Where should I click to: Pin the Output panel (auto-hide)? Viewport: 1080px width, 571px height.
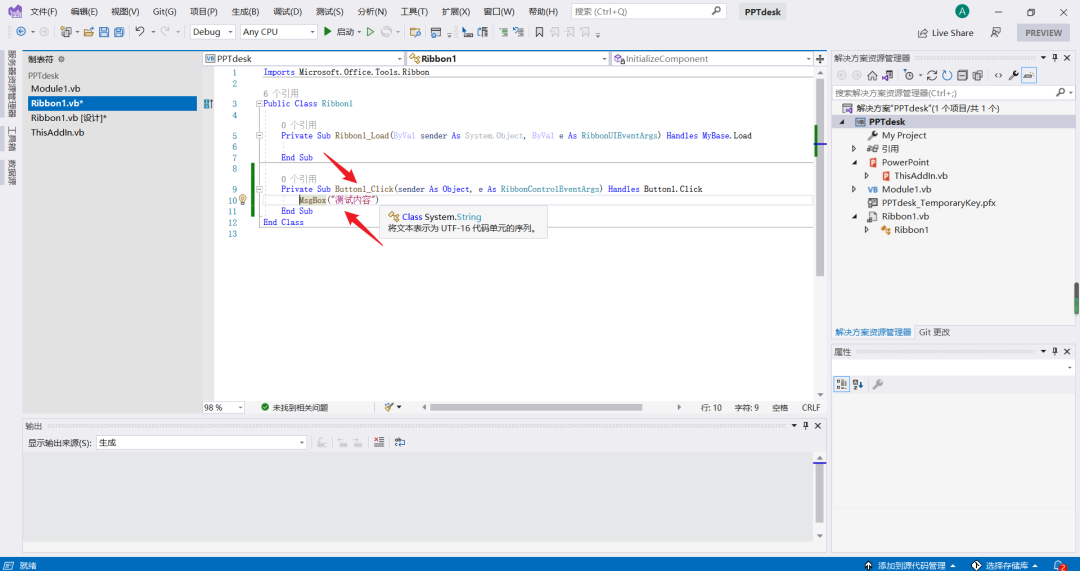click(x=805, y=426)
